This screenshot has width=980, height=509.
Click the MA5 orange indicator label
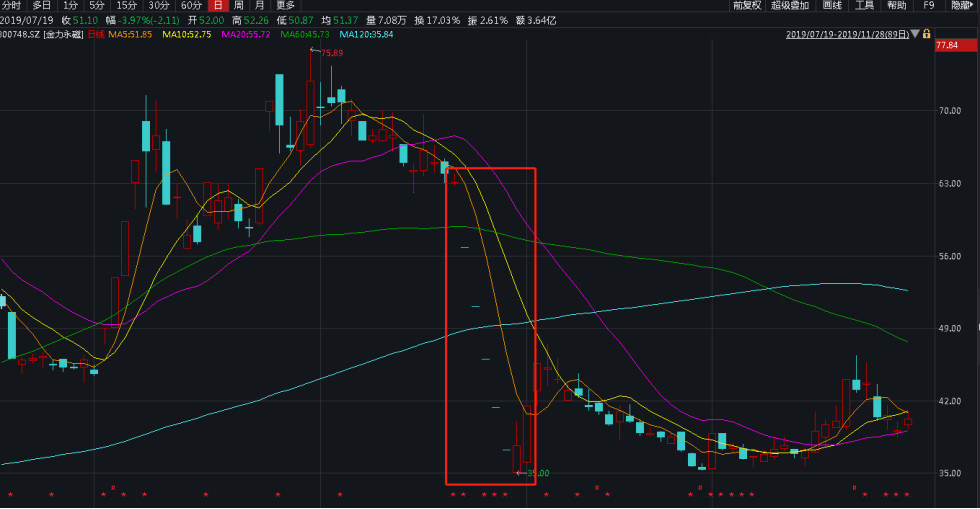click(127, 34)
